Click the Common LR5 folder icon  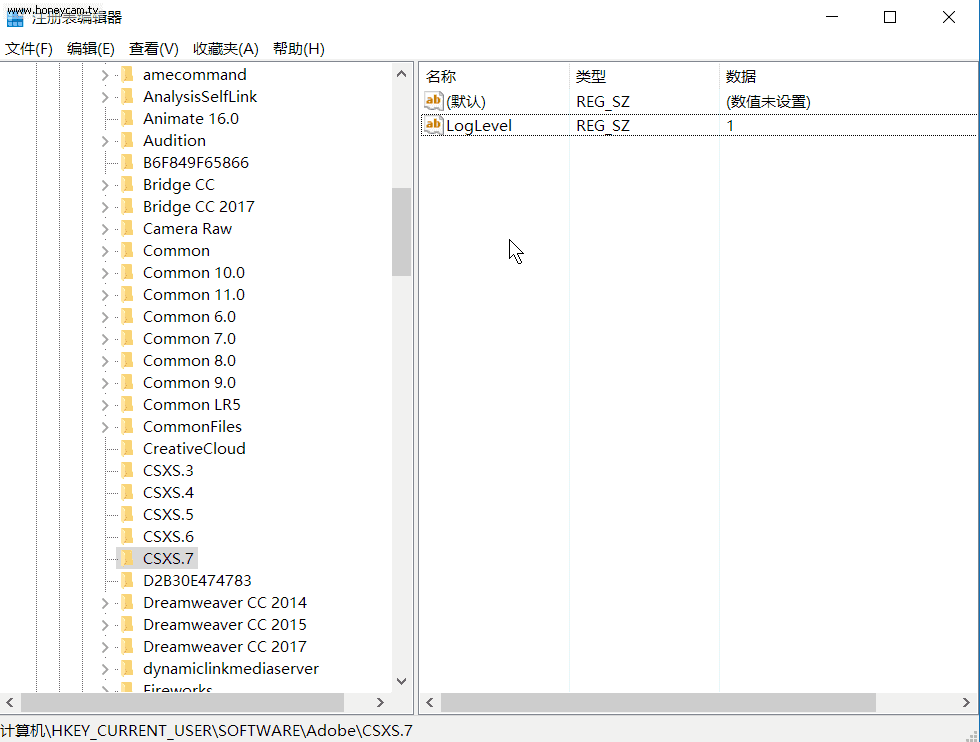click(127, 405)
